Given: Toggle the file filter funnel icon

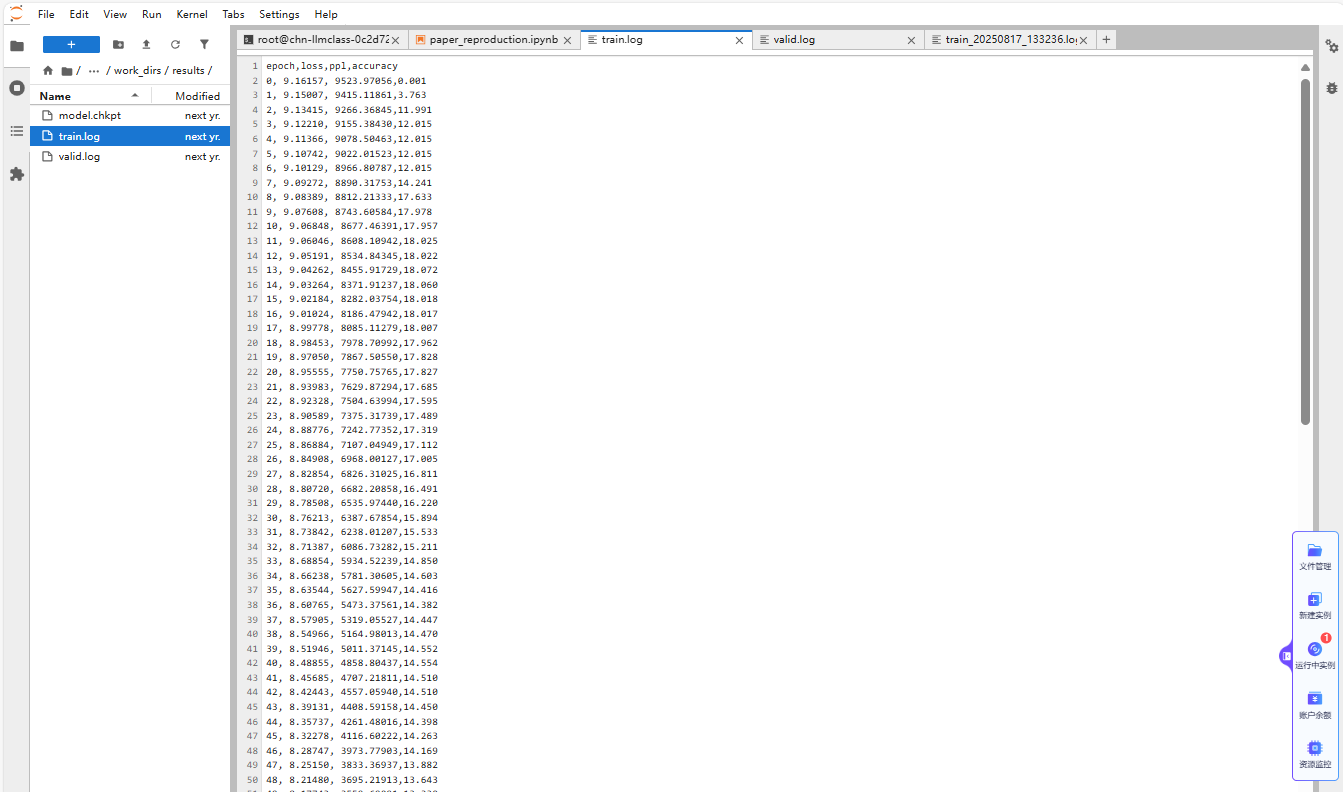Looking at the screenshot, I should tap(204, 45).
